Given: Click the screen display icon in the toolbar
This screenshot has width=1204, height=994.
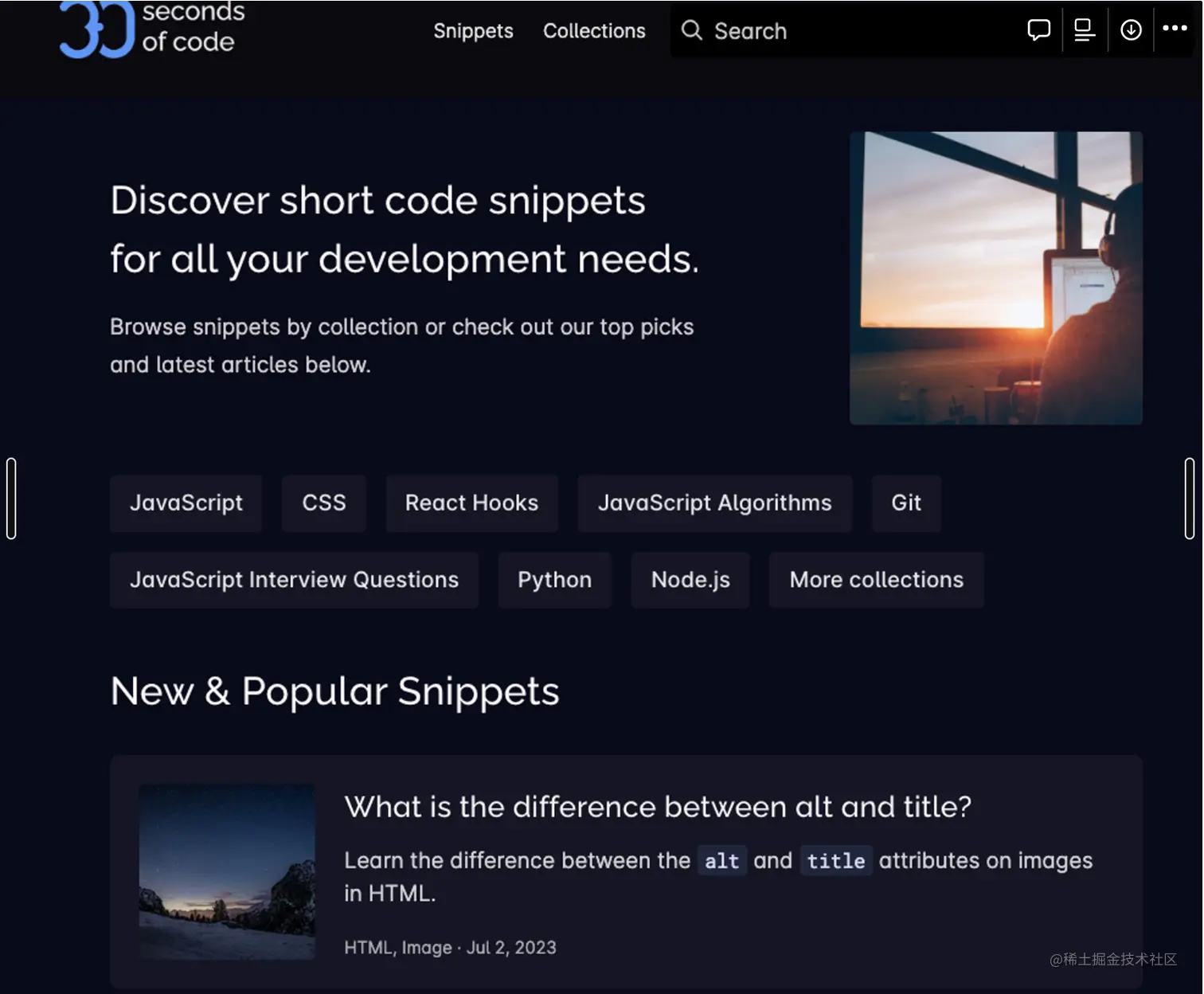Looking at the screenshot, I should point(1085,30).
